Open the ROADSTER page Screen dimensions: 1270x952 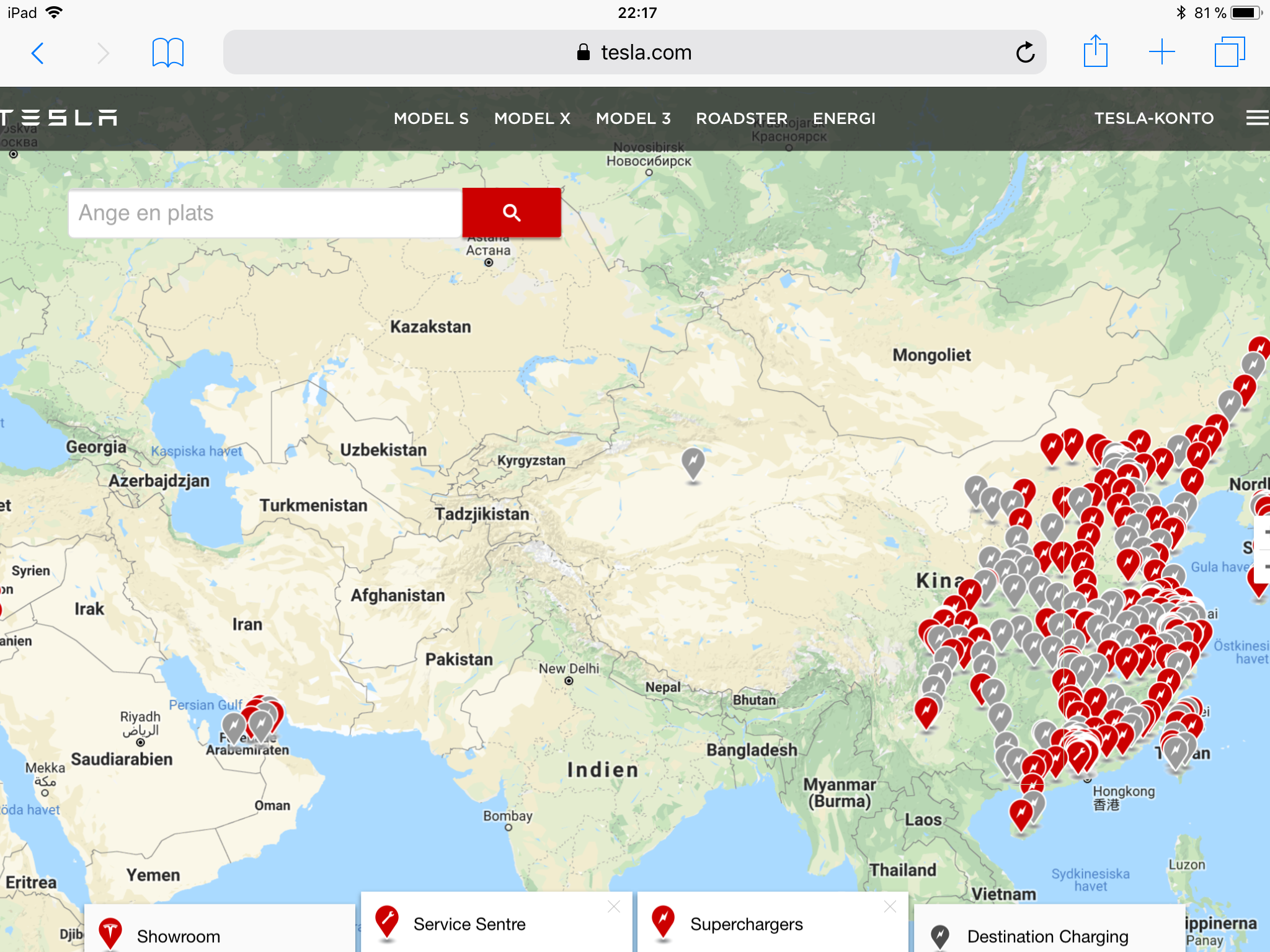(x=742, y=118)
